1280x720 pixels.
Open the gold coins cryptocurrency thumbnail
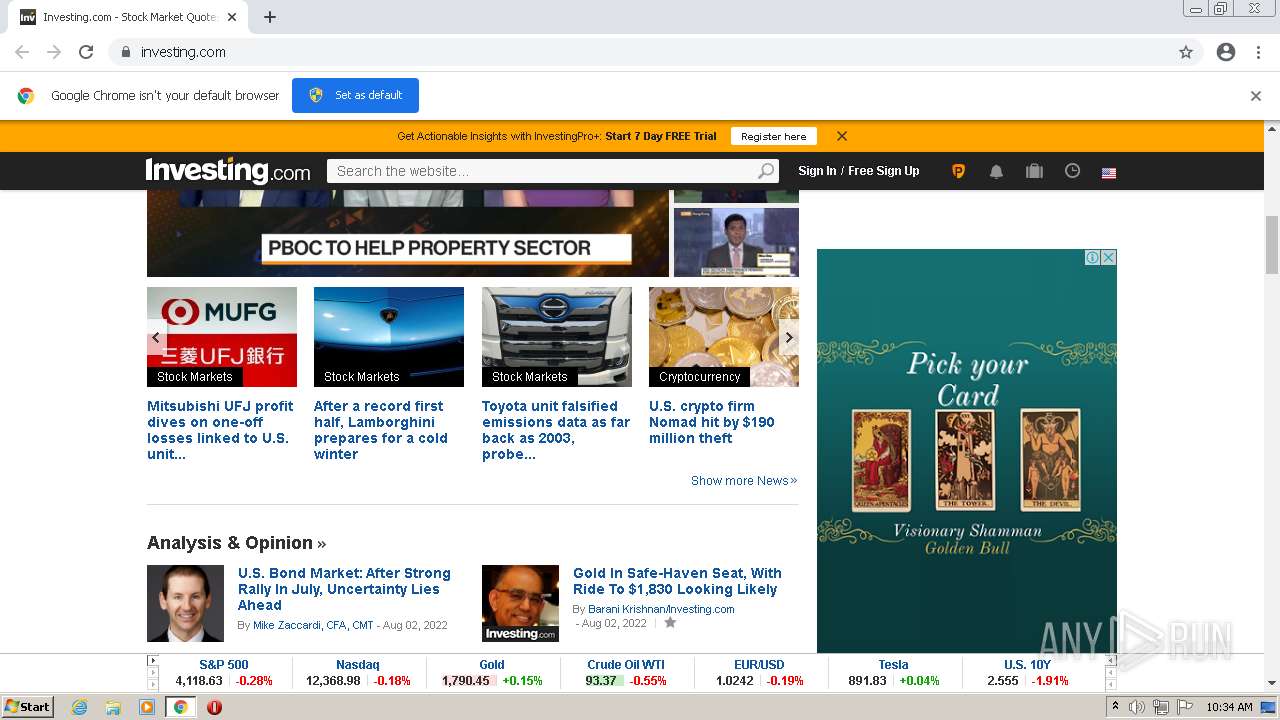coord(724,337)
